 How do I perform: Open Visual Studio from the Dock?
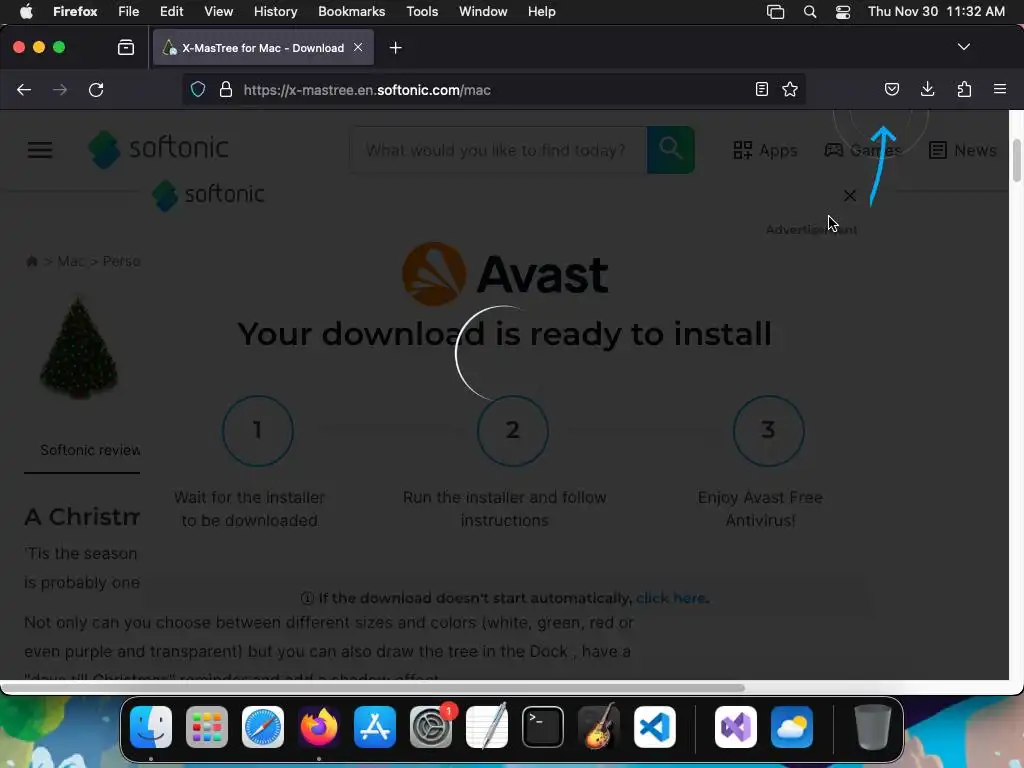[736, 726]
